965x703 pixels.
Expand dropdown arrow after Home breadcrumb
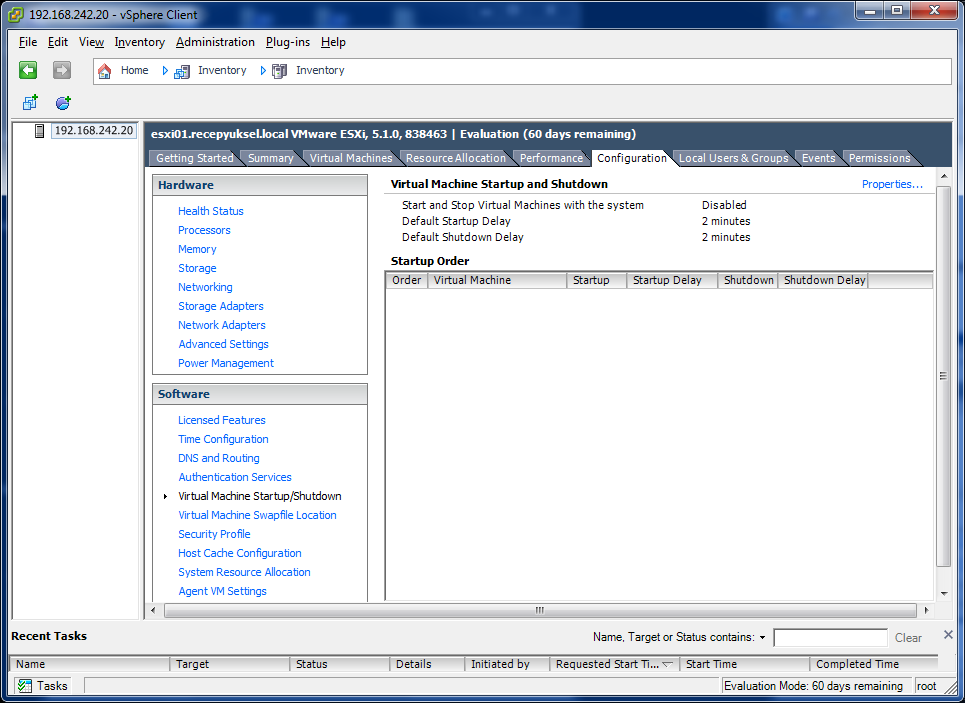click(164, 71)
